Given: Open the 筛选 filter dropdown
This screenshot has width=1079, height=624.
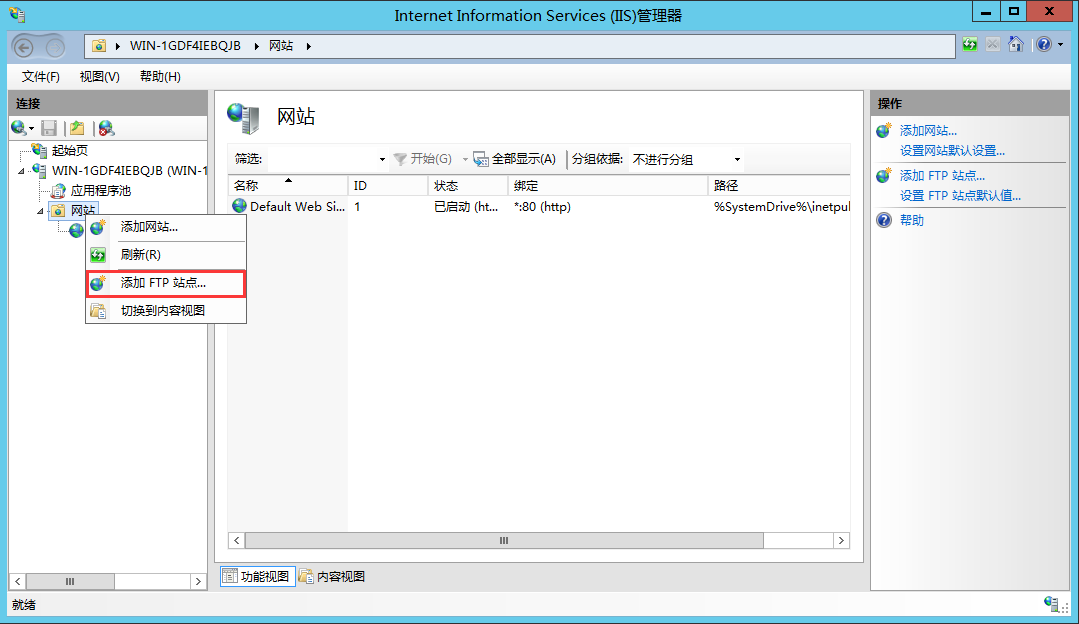Looking at the screenshot, I should coord(383,160).
